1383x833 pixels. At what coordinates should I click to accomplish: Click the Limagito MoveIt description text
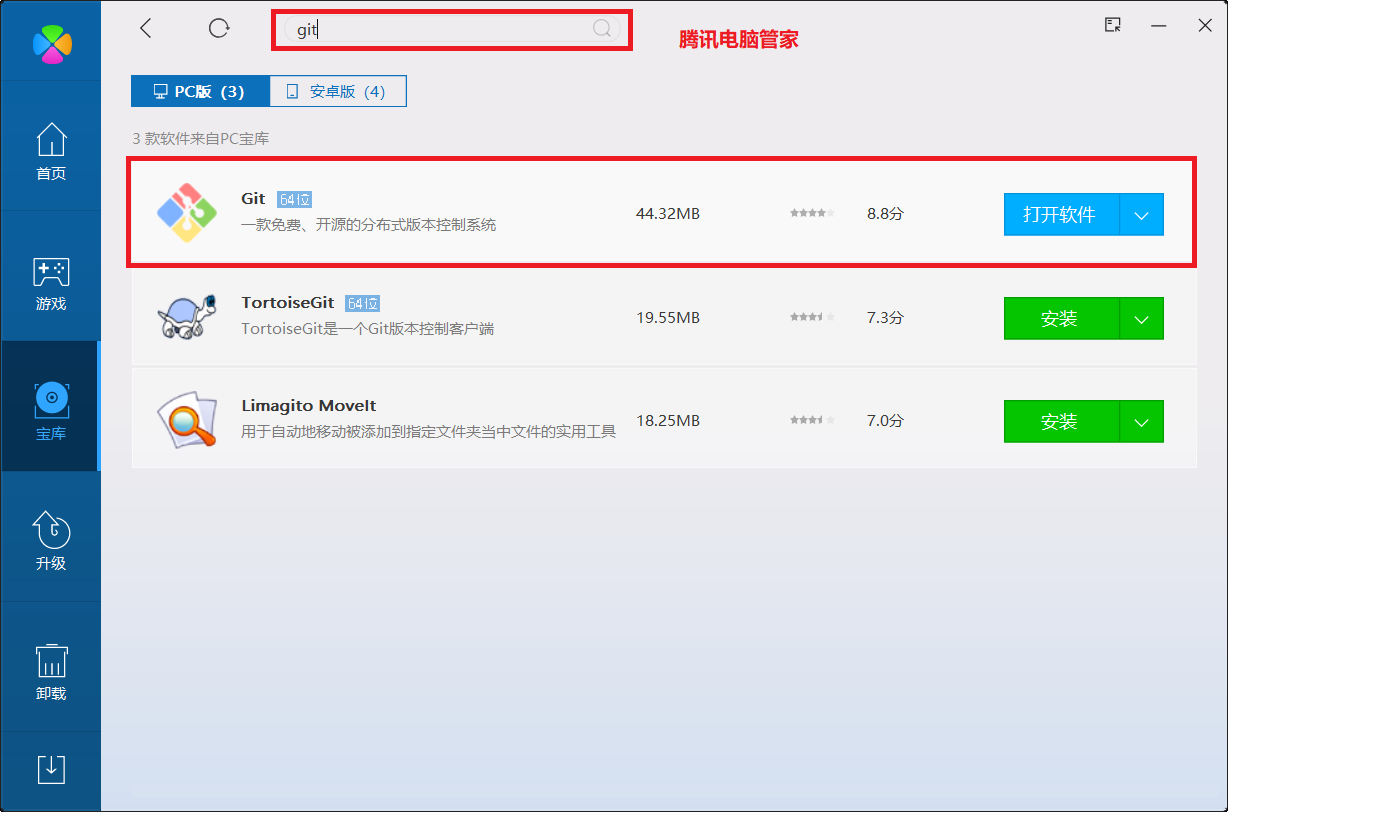coord(428,432)
